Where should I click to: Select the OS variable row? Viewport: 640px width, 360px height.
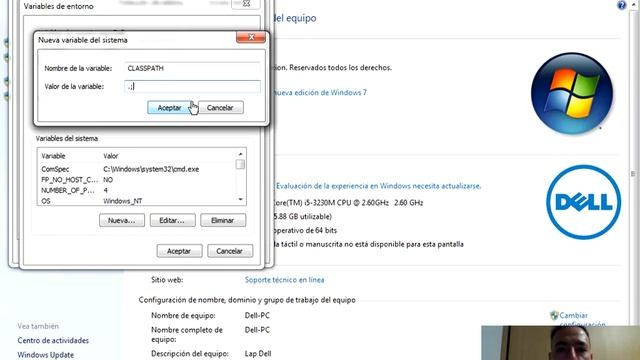click(x=137, y=201)
